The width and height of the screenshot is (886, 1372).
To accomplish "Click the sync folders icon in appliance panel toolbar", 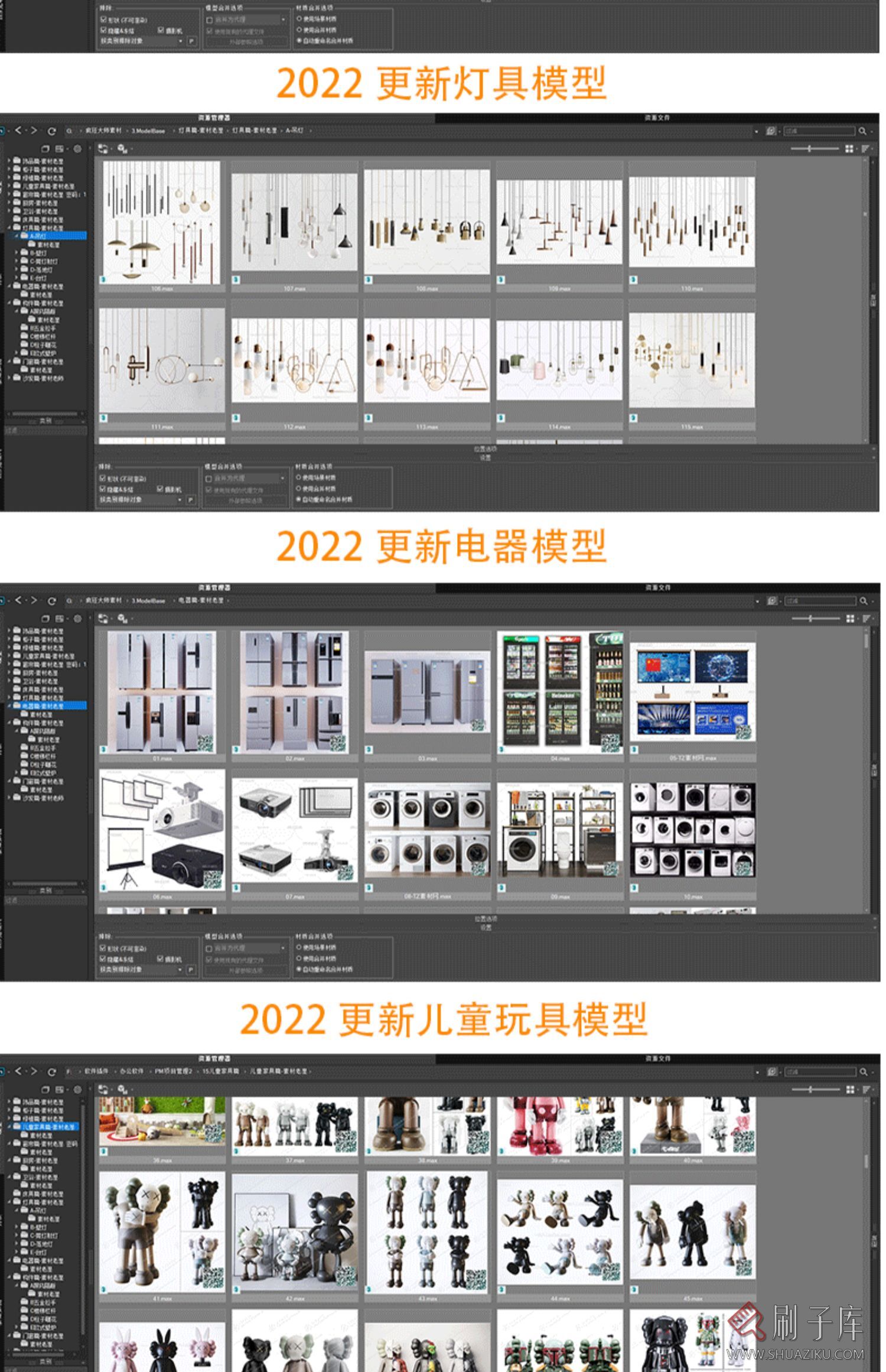I will click(103, 619).
